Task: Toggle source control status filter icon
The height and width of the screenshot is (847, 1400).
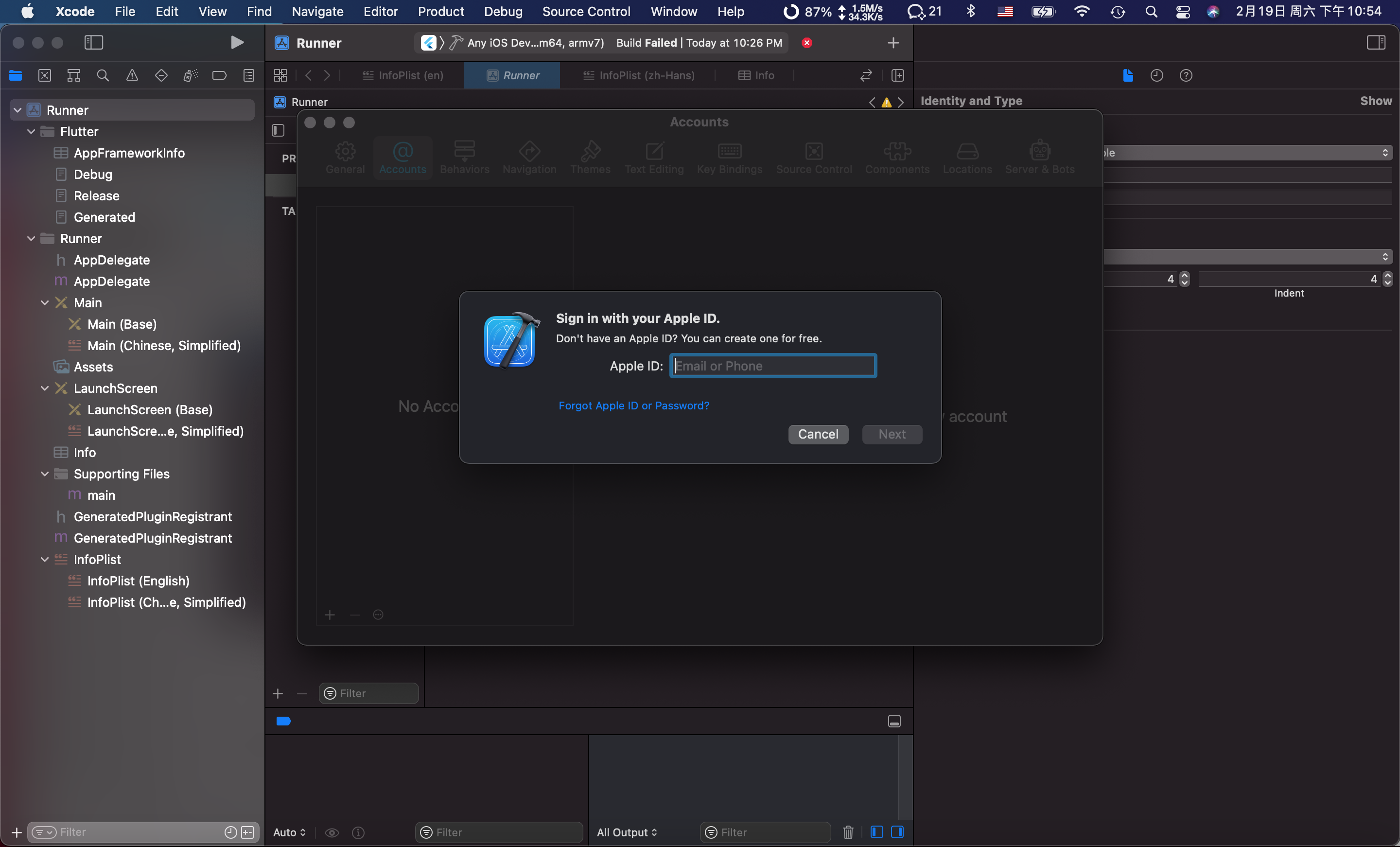Action: 248,832
